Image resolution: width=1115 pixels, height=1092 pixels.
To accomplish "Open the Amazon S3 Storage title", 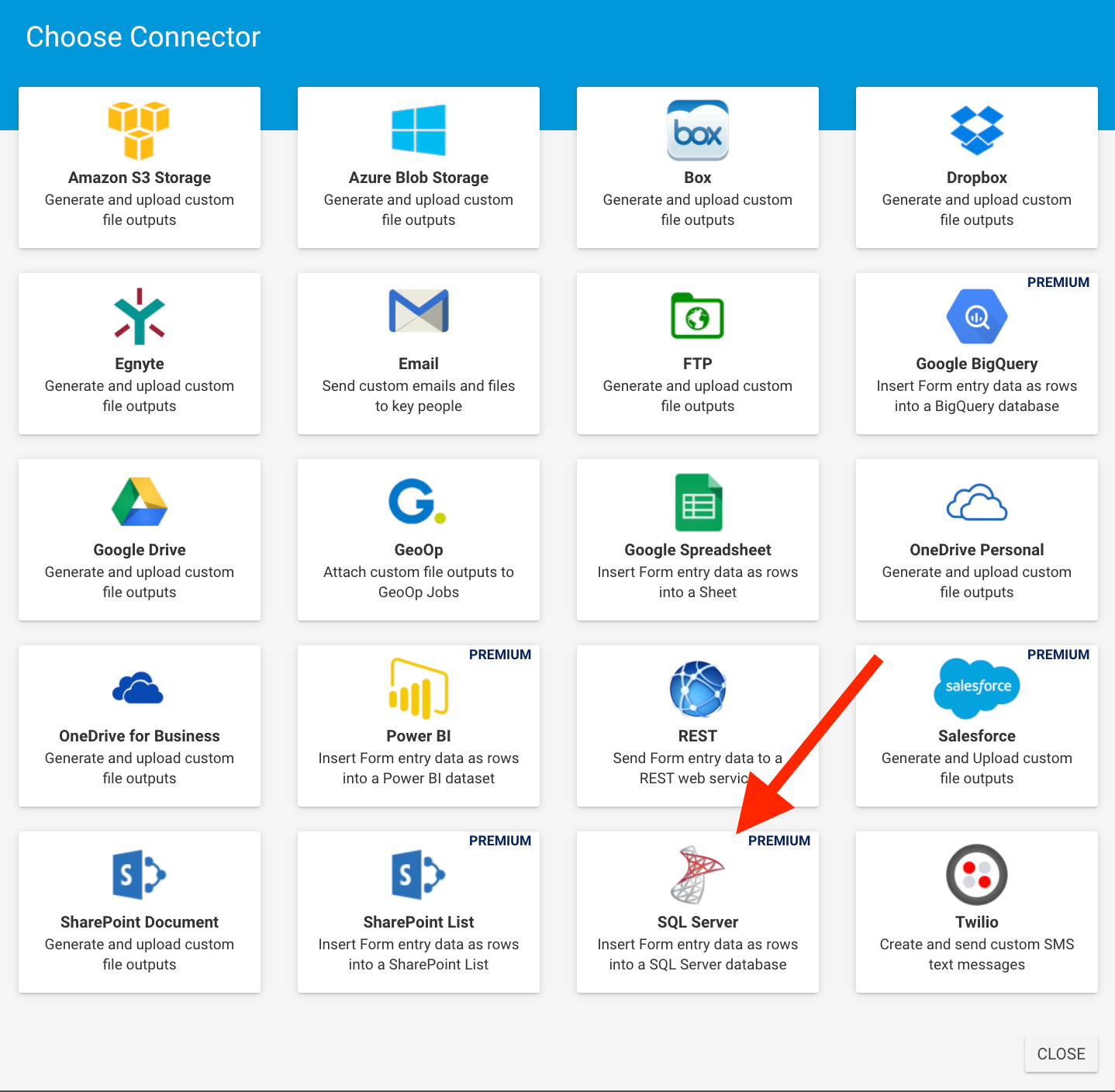I will click(140, 178).
